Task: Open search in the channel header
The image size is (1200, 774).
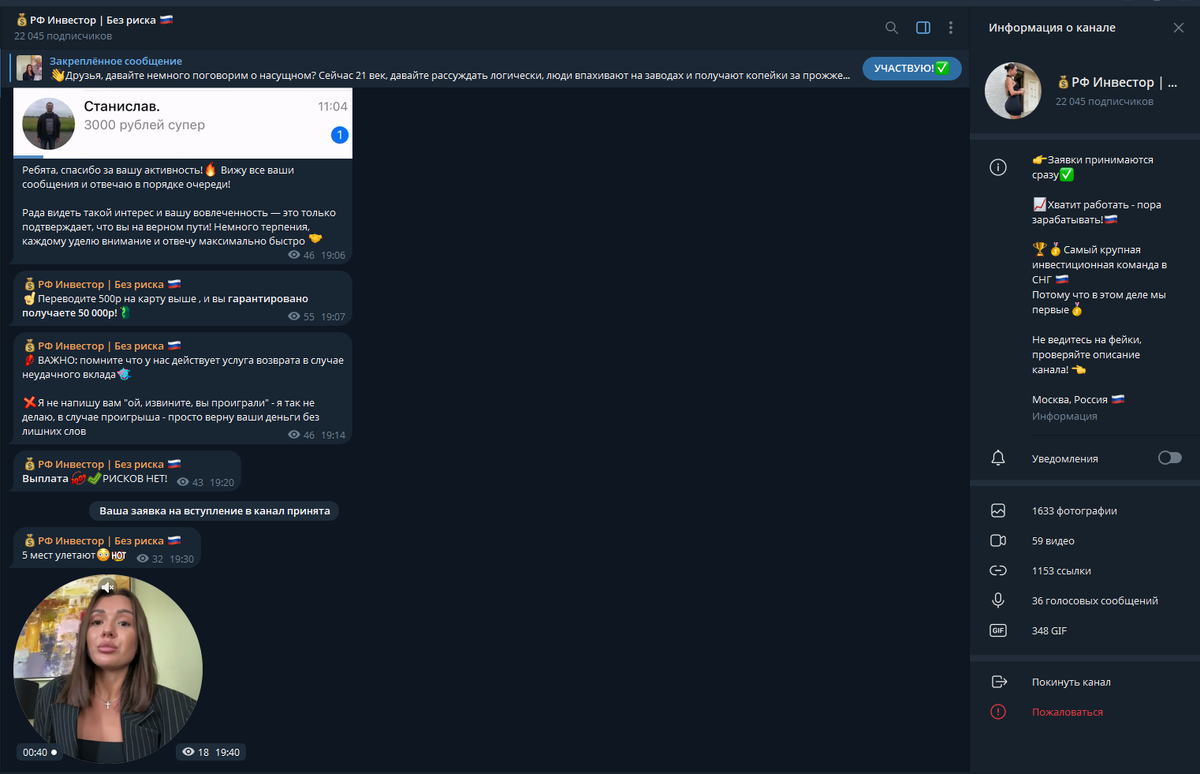Action: [892, 28]
